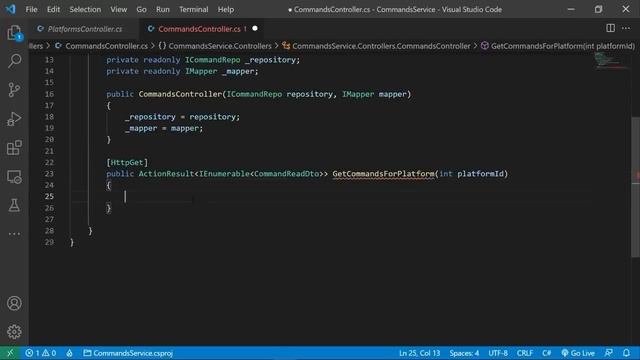640x360 pixels.
Task: Click the editor vertical scrollbar
Action: (636, 187)
